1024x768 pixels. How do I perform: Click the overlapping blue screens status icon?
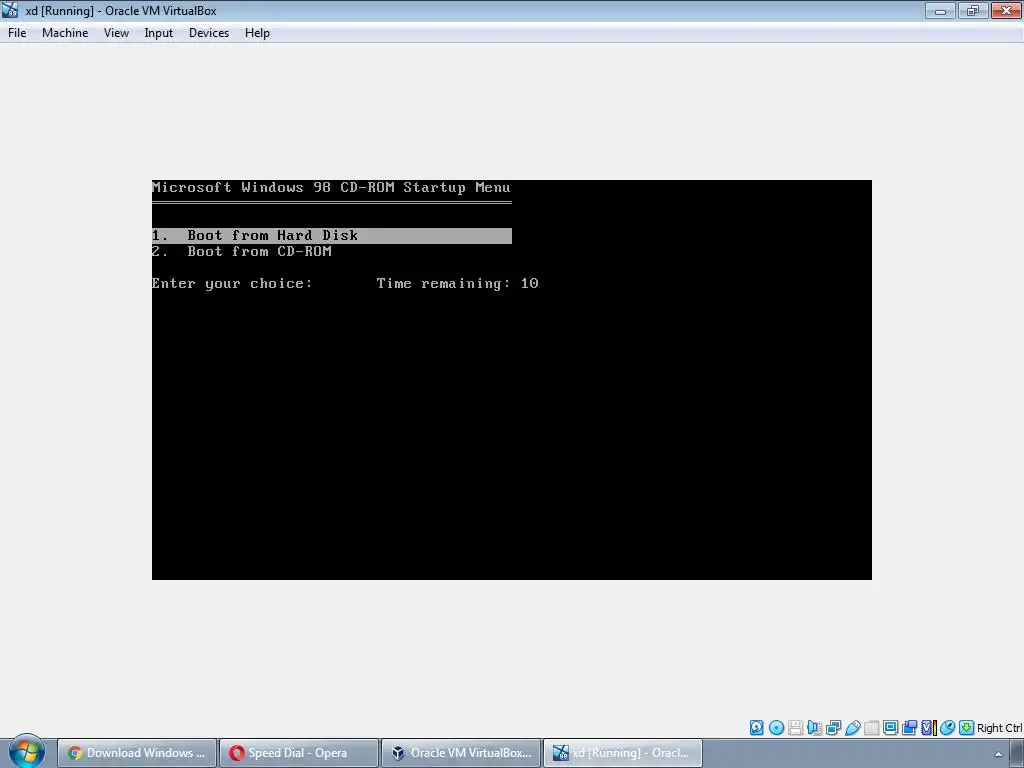pos(909,728)
